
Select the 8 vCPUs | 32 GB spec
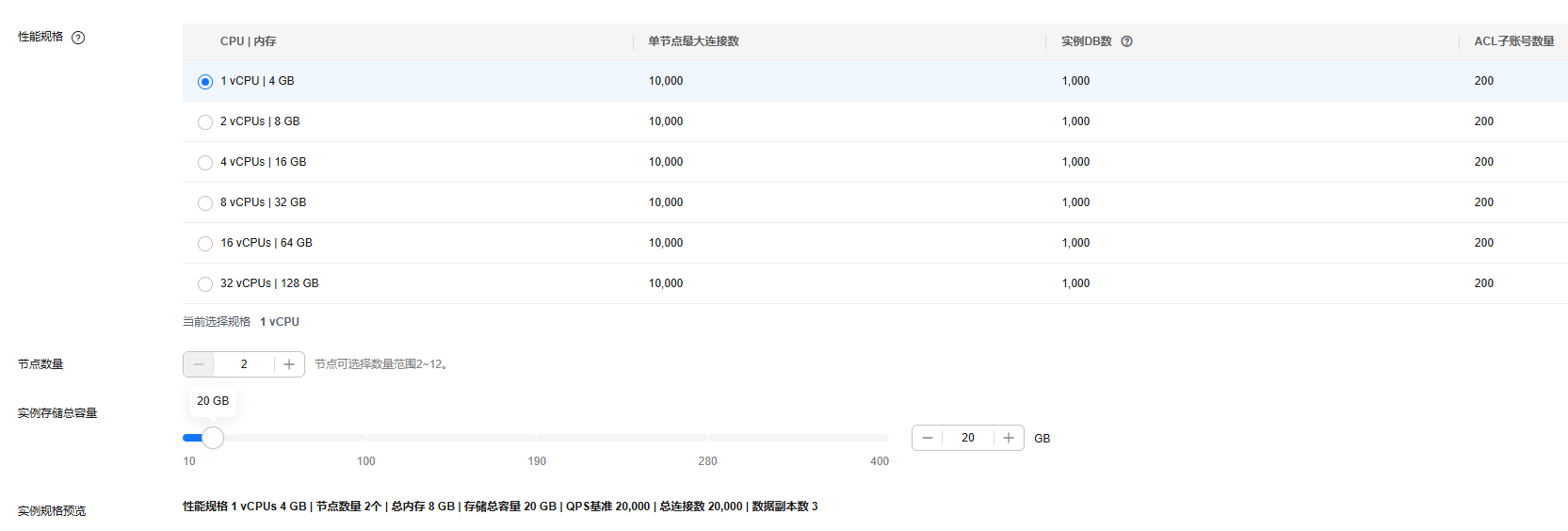click(205, 203)
